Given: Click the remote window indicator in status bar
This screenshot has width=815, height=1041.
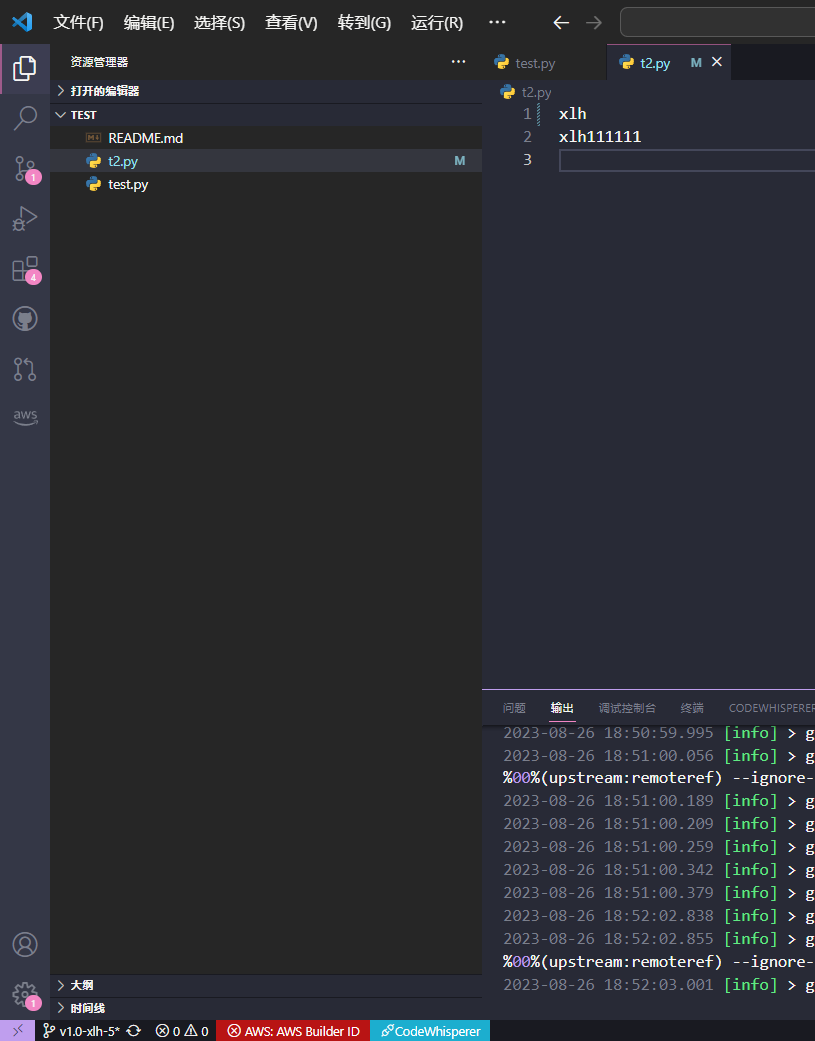Looking at the screenshot, I should coord(18,1030).
